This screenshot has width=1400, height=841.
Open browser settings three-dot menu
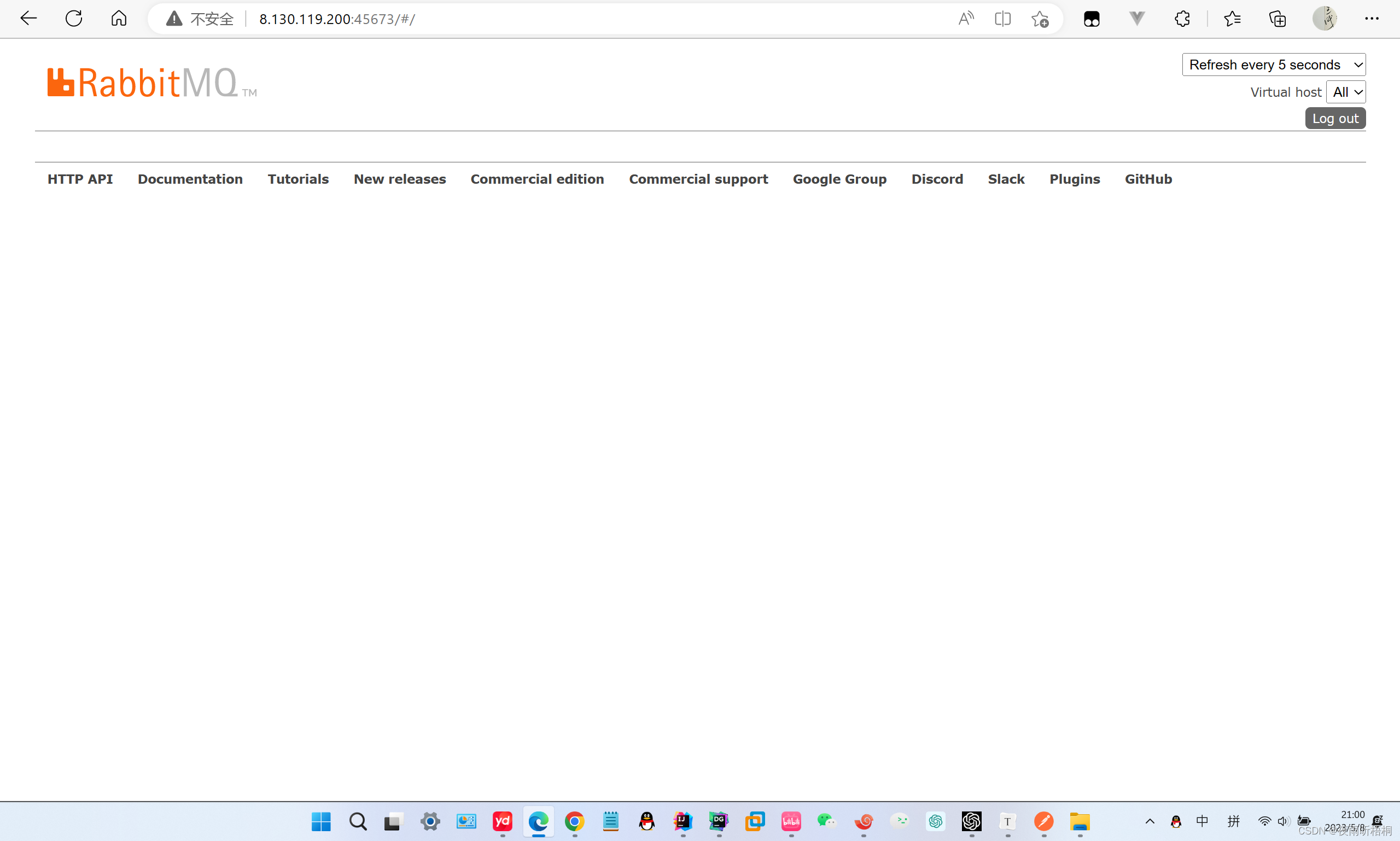tap(1371, 19)
